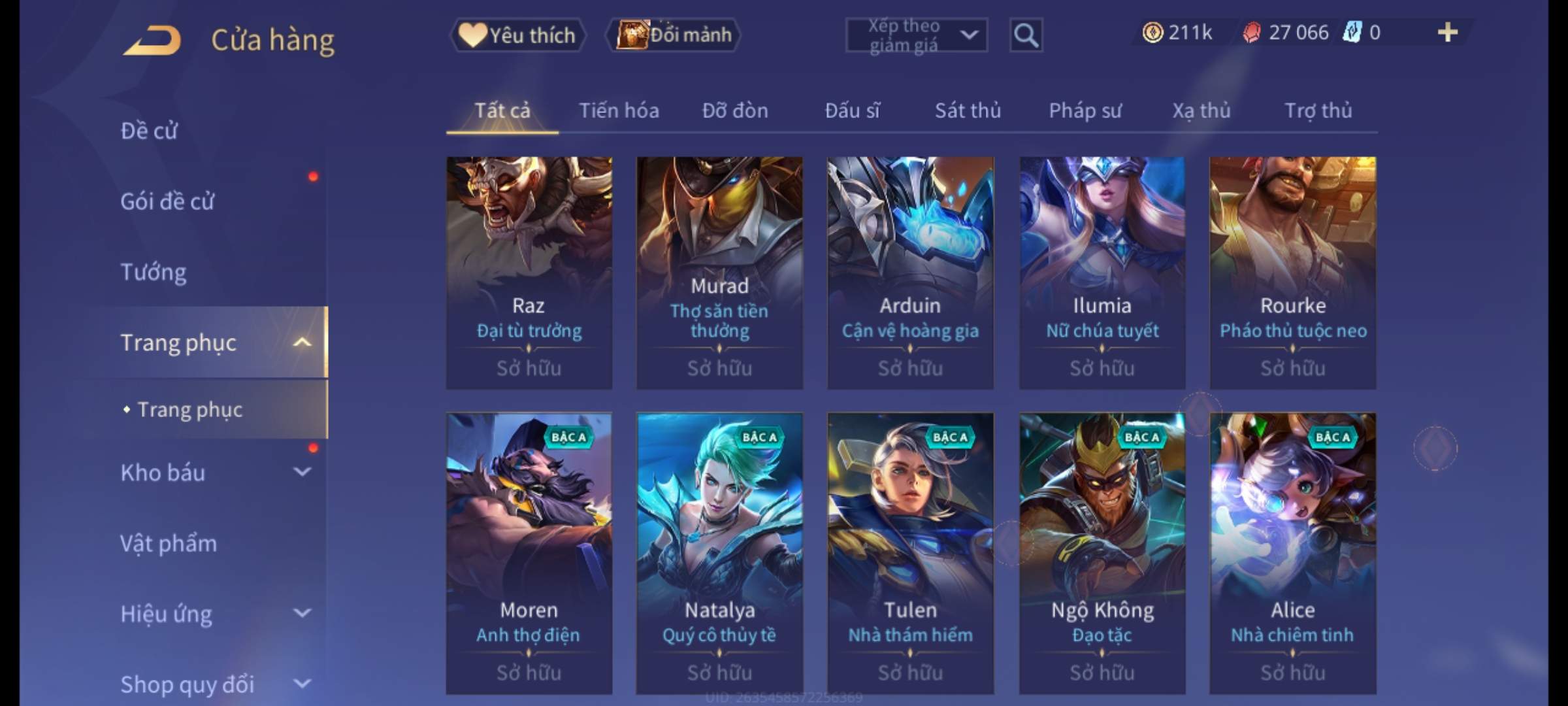Tap the gold coin currency icon
The width and height of the screenshot is (1568, 706).
[x=1152, y=33]
